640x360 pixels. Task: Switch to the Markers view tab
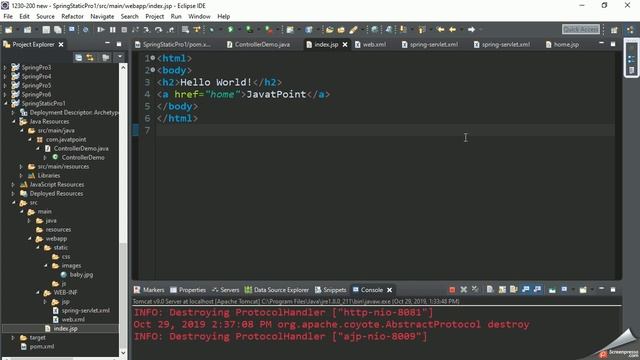149,290
